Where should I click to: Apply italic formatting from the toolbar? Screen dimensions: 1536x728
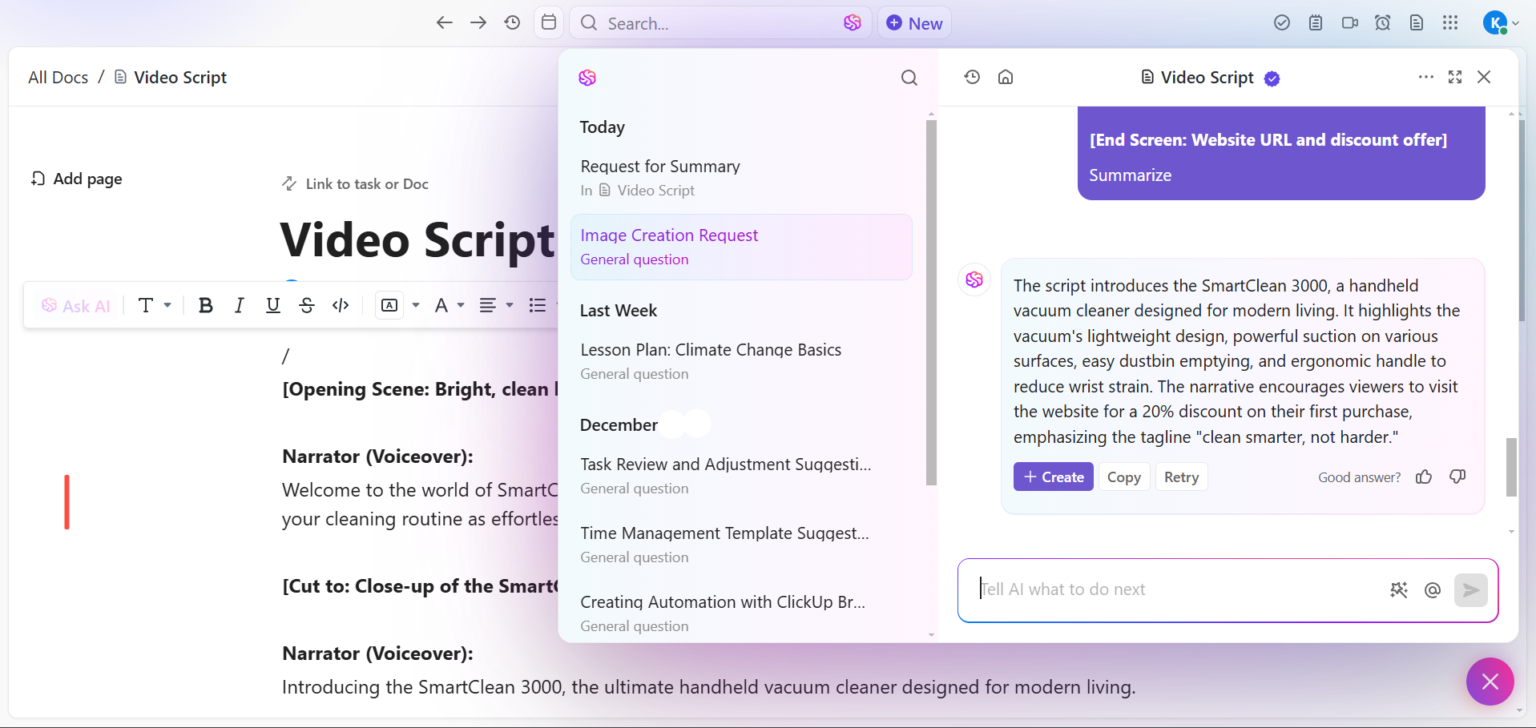[239, 305]
